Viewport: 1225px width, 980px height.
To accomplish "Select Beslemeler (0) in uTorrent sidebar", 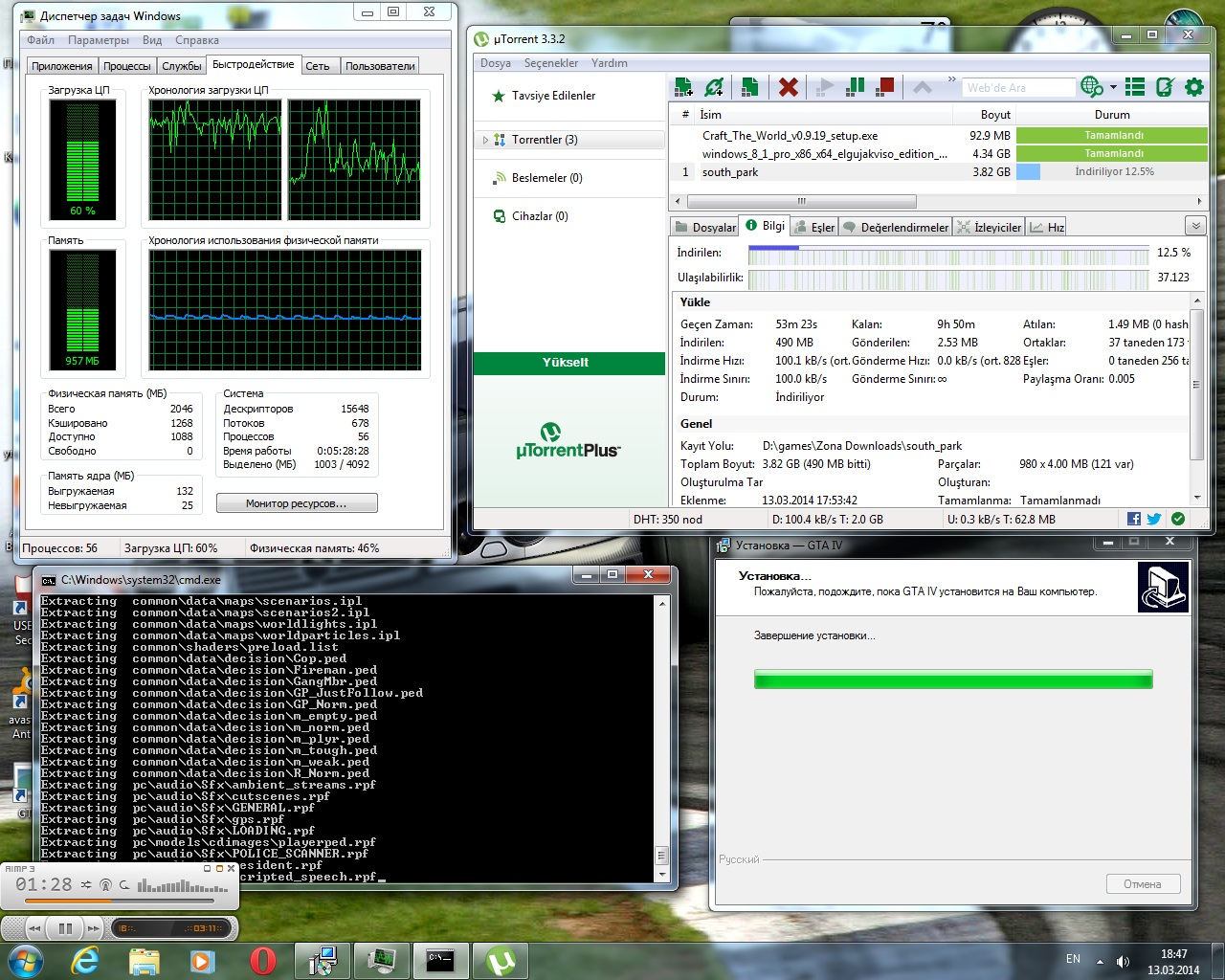I will click(x=546, y=178).
